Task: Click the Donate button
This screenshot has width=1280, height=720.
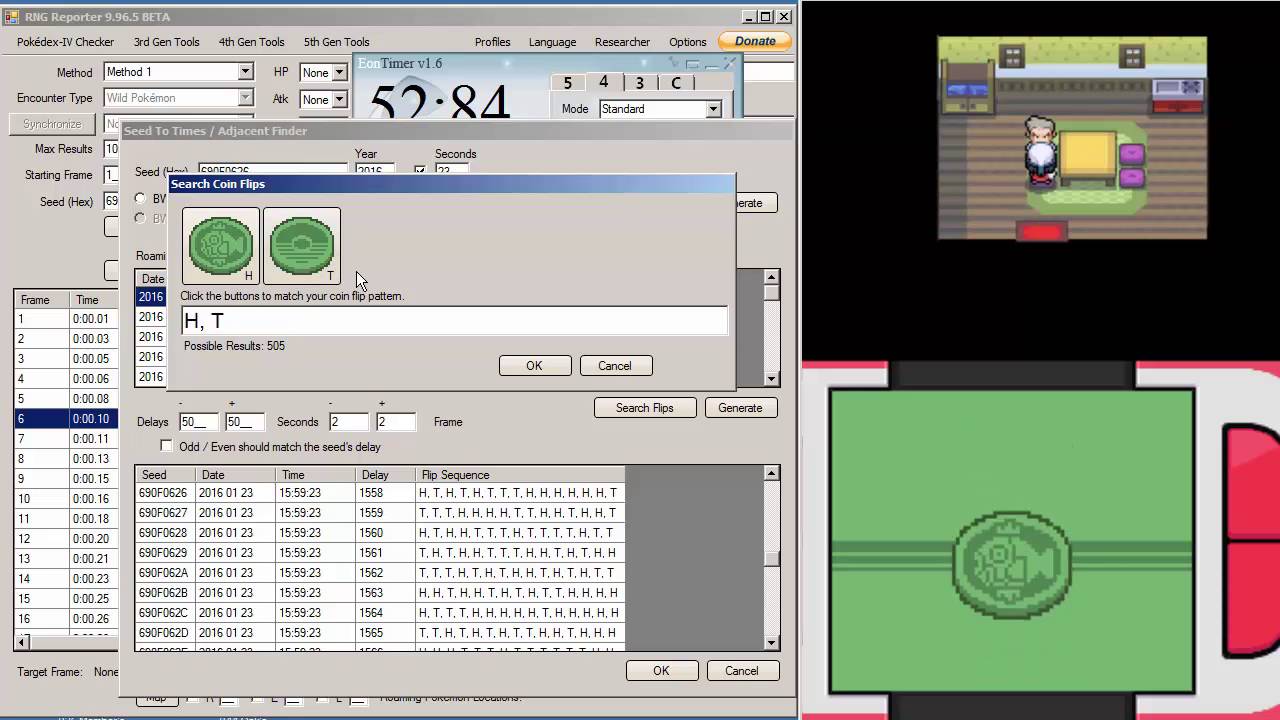Action: click(755, 41)
